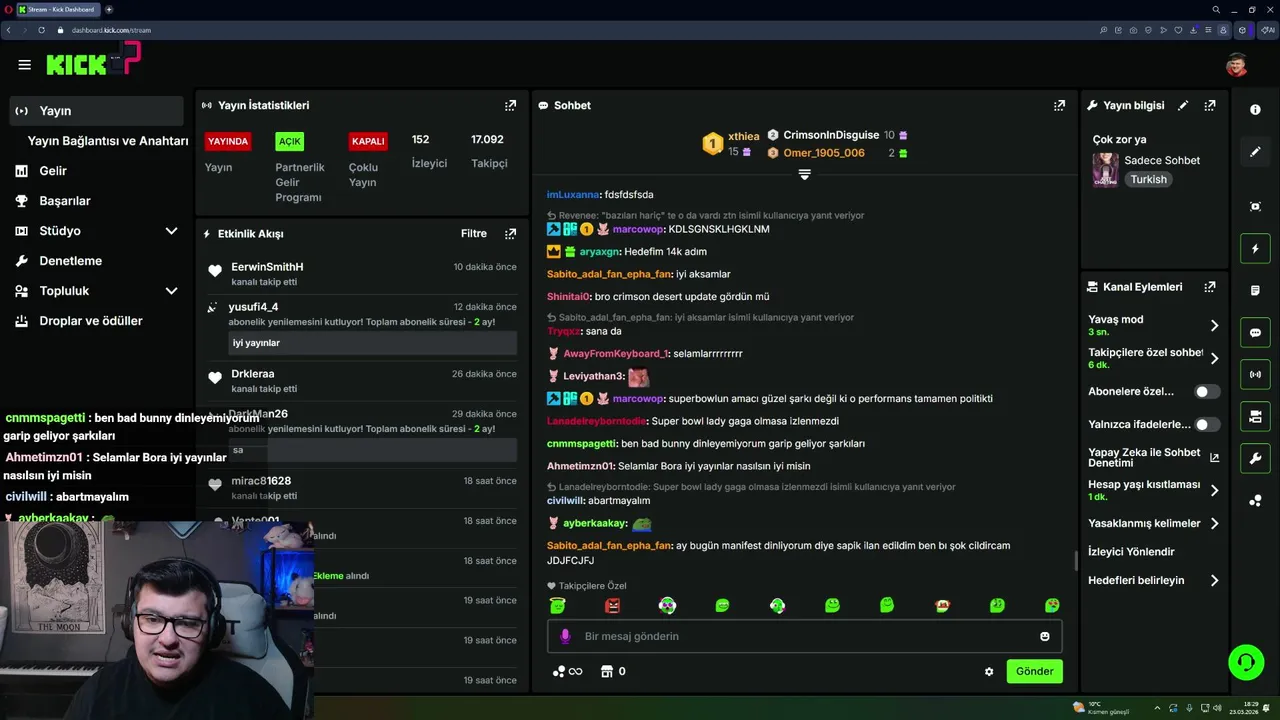This screenshot has width=1280, height=720.
Task: Click the Turkish language tag
Action: 1149,179
